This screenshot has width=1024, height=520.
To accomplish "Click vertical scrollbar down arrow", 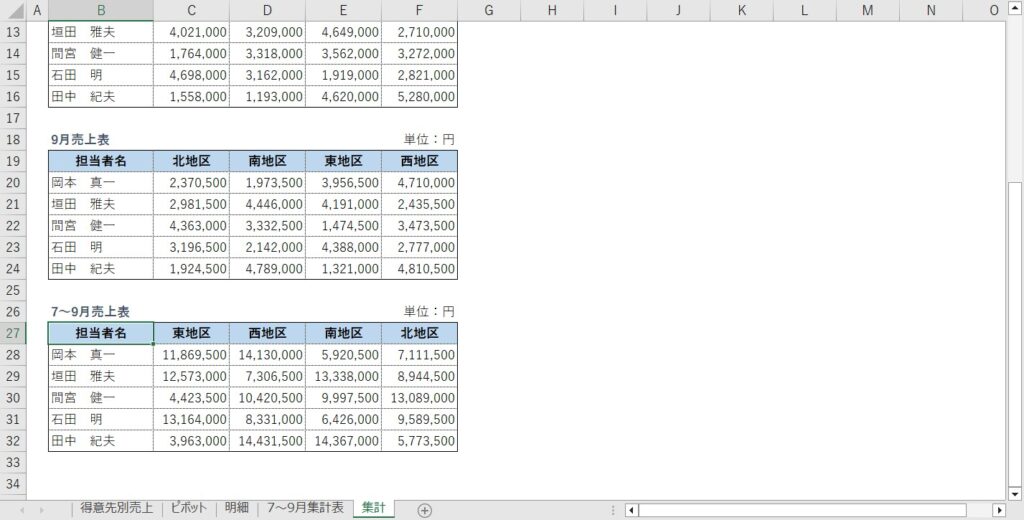I will [x=1015, y=493].
